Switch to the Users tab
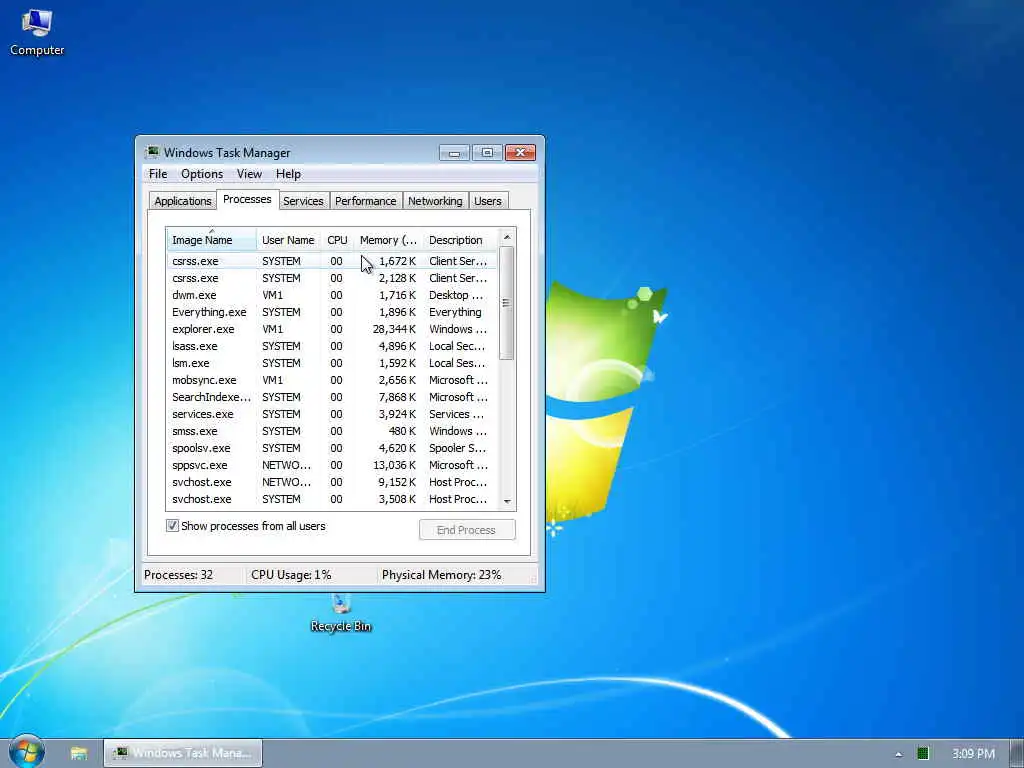The width and height of the screenshot is (1024, 768). (x=488, y=201)
